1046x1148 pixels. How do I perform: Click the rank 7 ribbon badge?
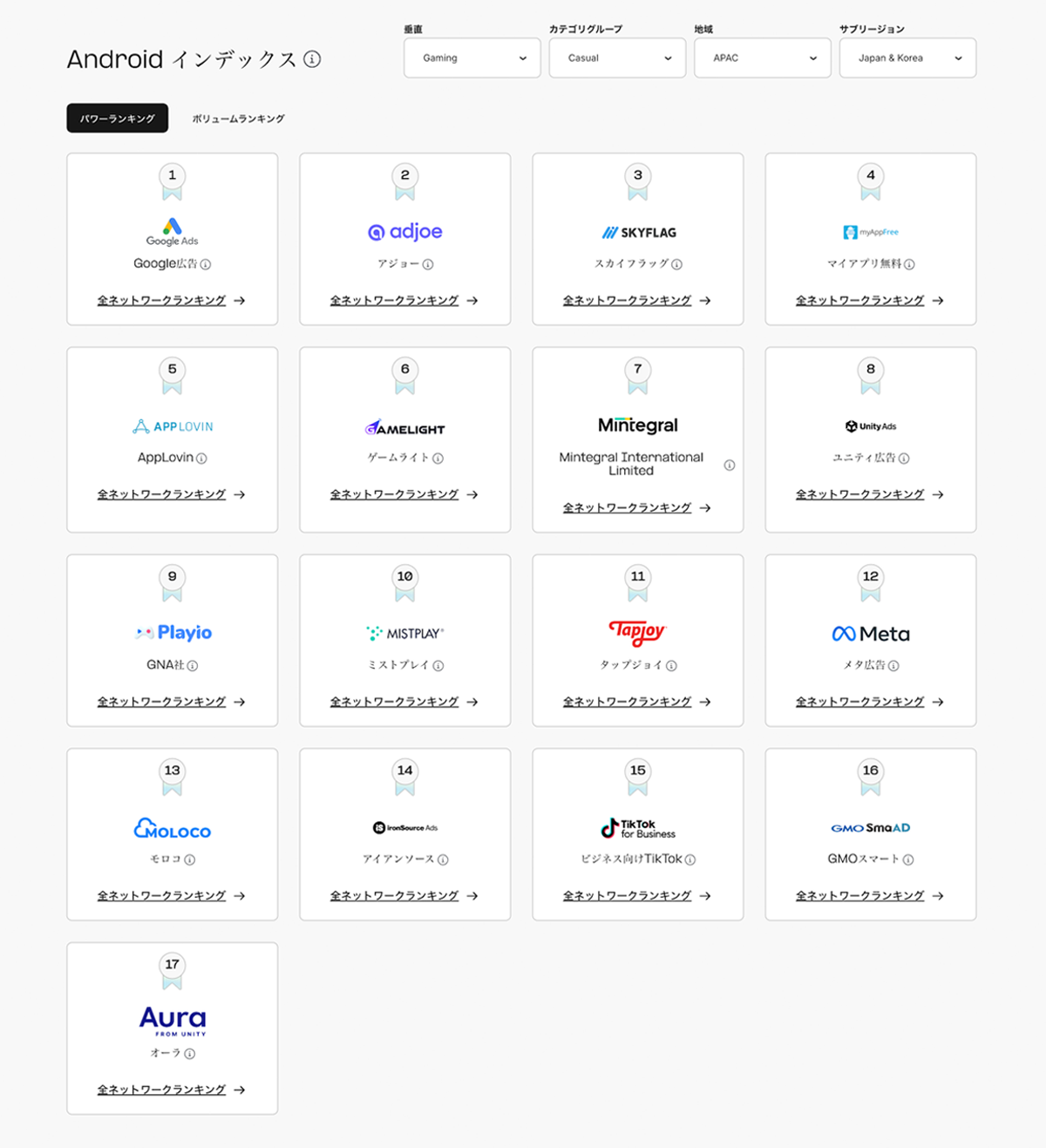638,376
